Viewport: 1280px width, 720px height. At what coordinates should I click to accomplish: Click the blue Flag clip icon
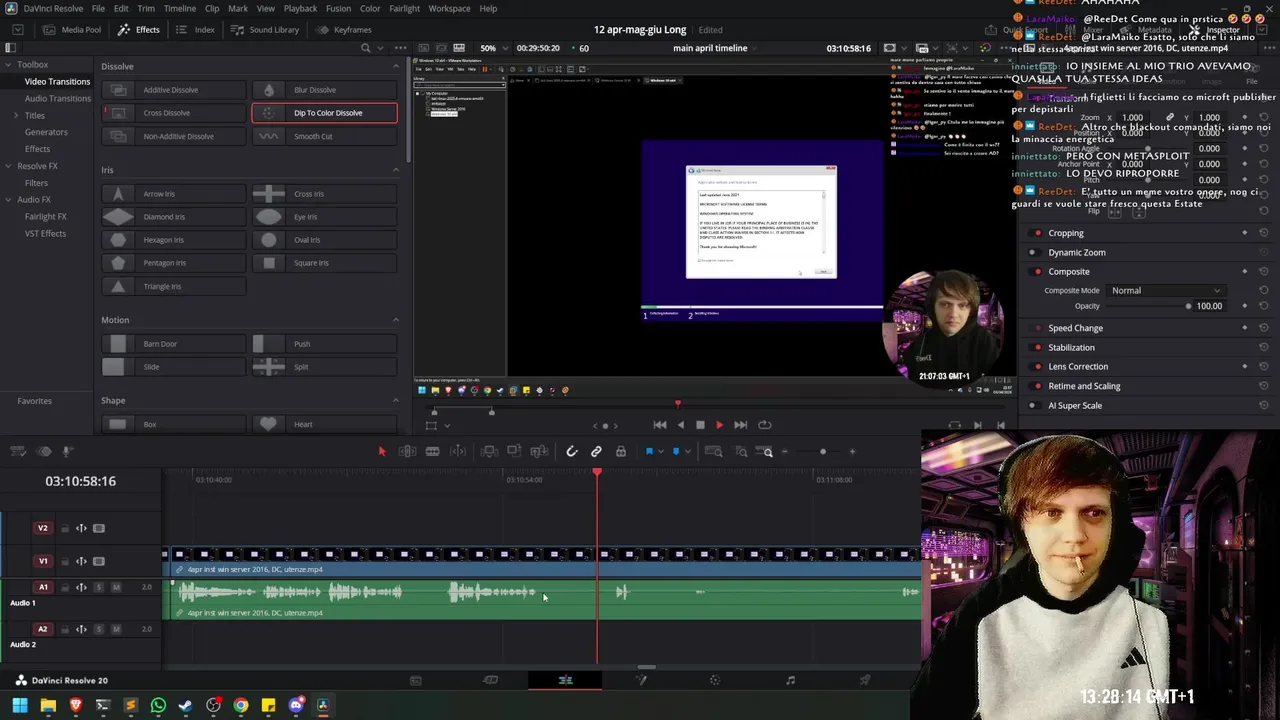pos(649,452)
